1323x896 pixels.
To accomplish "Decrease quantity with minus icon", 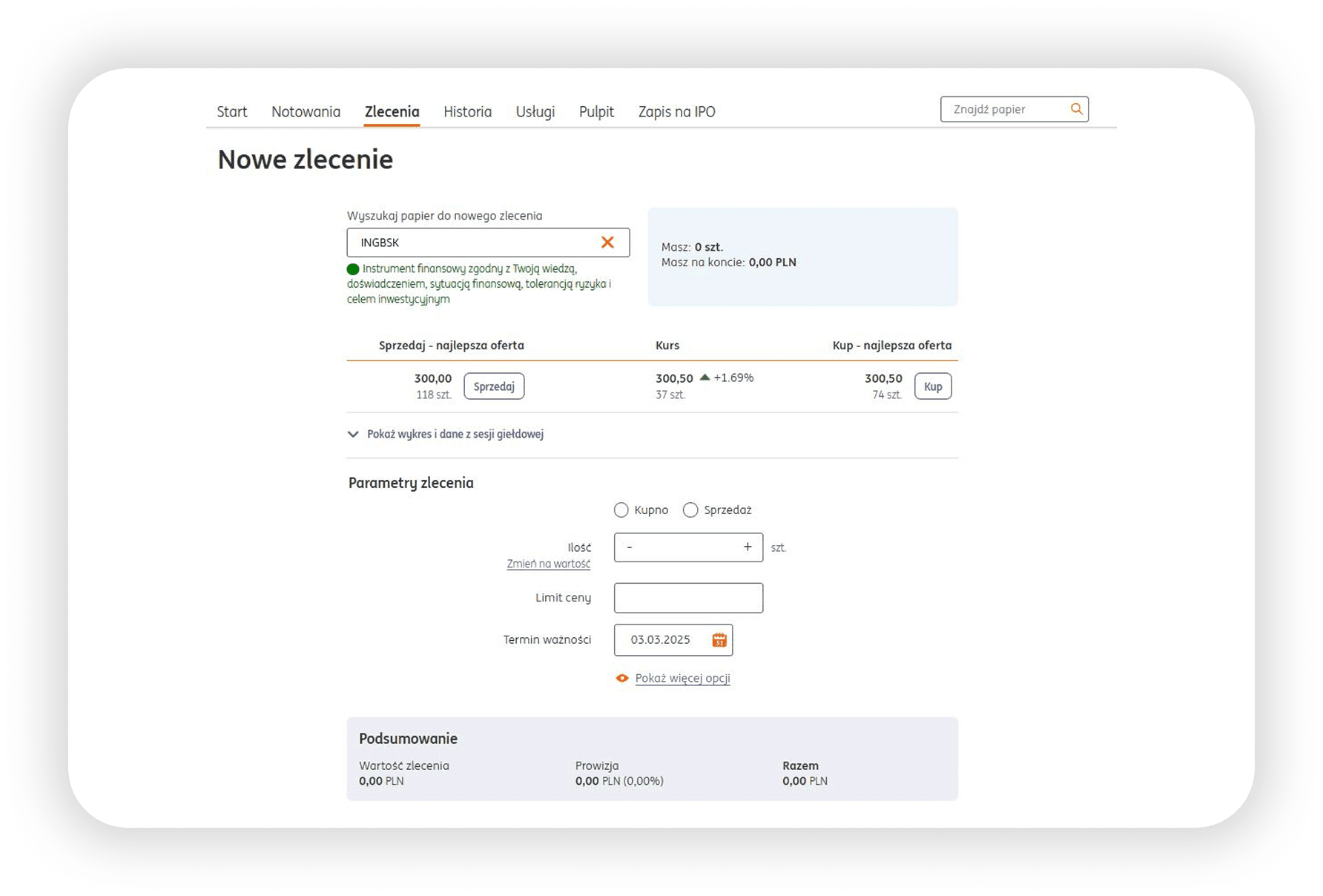I will pos(630,547).
